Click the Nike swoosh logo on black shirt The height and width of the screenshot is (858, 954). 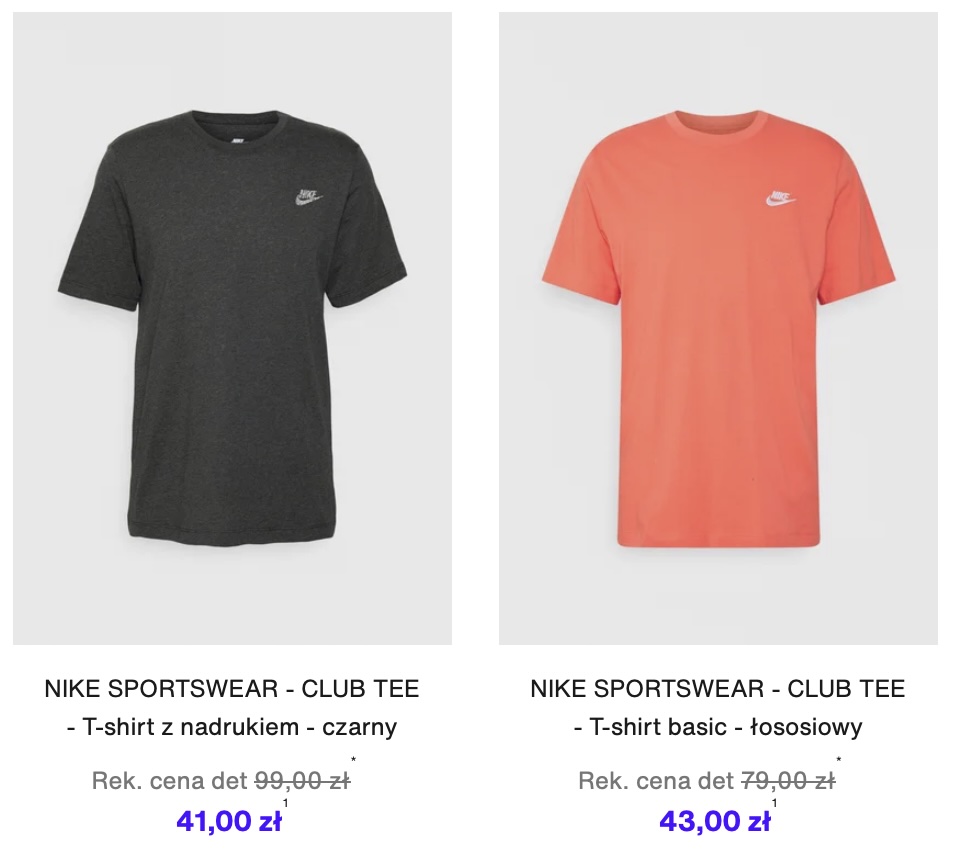(x=308, y=197)
